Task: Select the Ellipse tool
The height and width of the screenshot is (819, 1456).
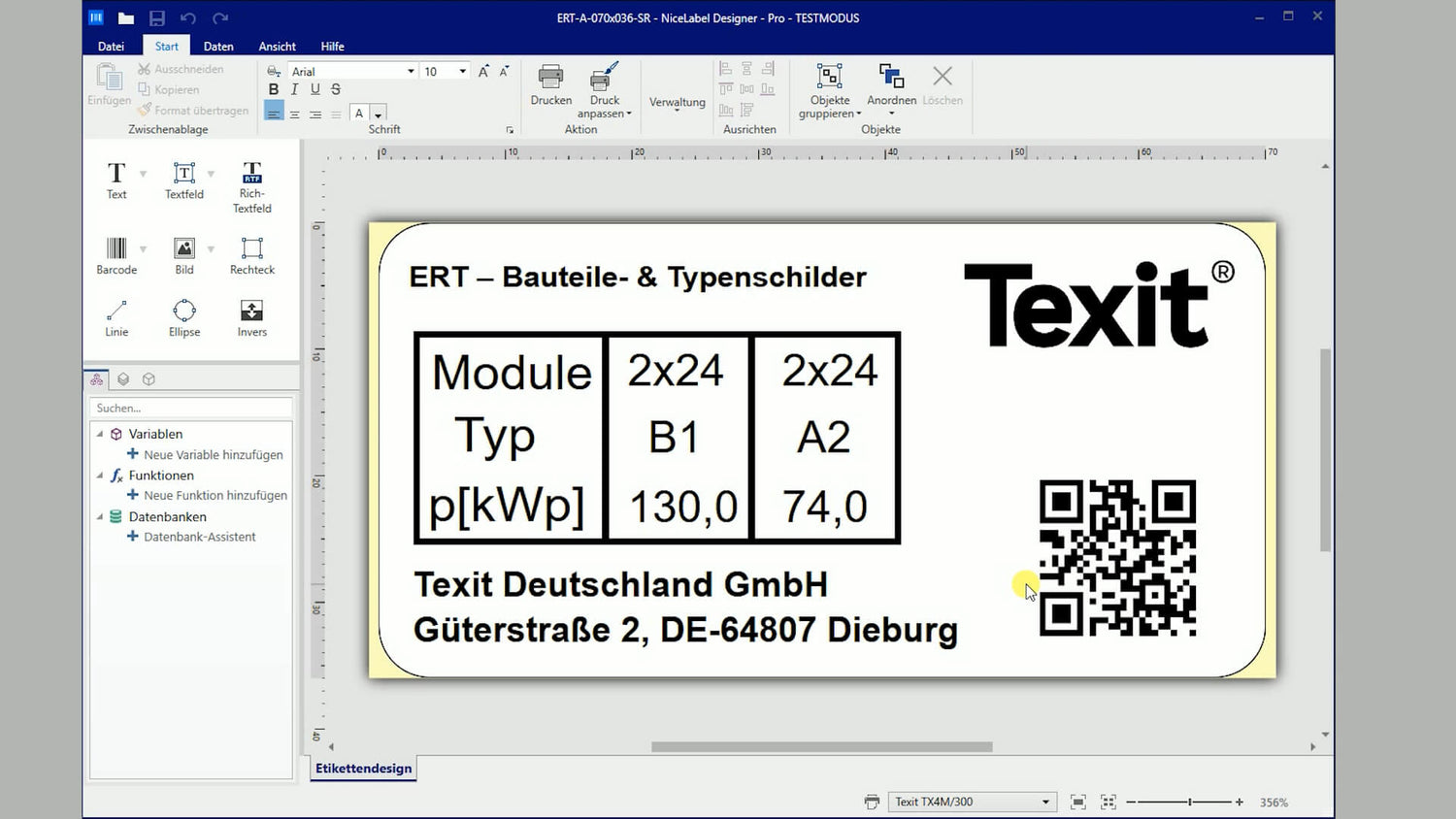Action: tap(184, 318)
